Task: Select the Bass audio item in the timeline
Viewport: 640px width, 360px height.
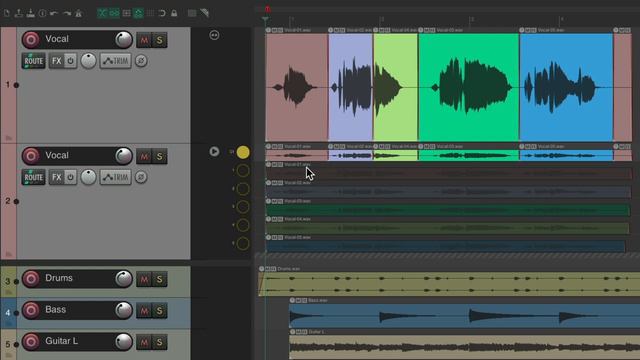Action: [x=464, y=316]
